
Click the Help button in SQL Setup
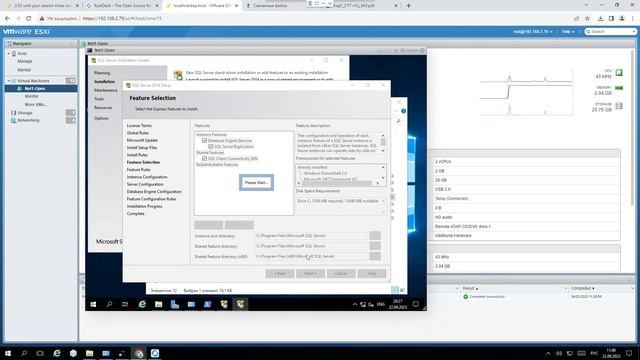click(x=371, y=273)
